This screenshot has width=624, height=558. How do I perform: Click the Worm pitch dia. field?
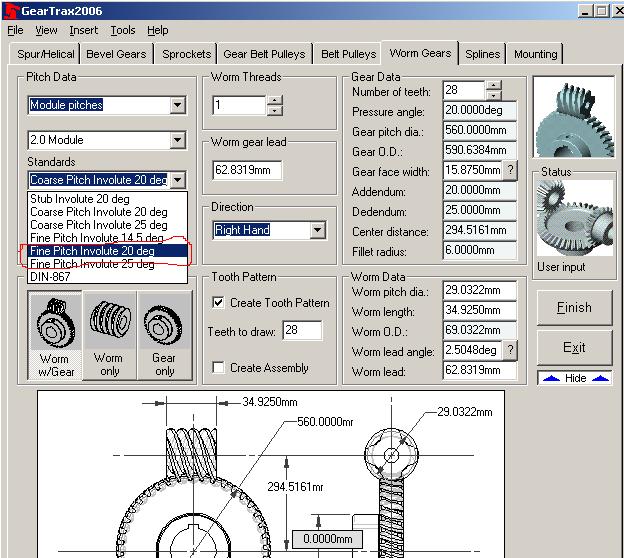pyautogui.click(x=480, y=290)
